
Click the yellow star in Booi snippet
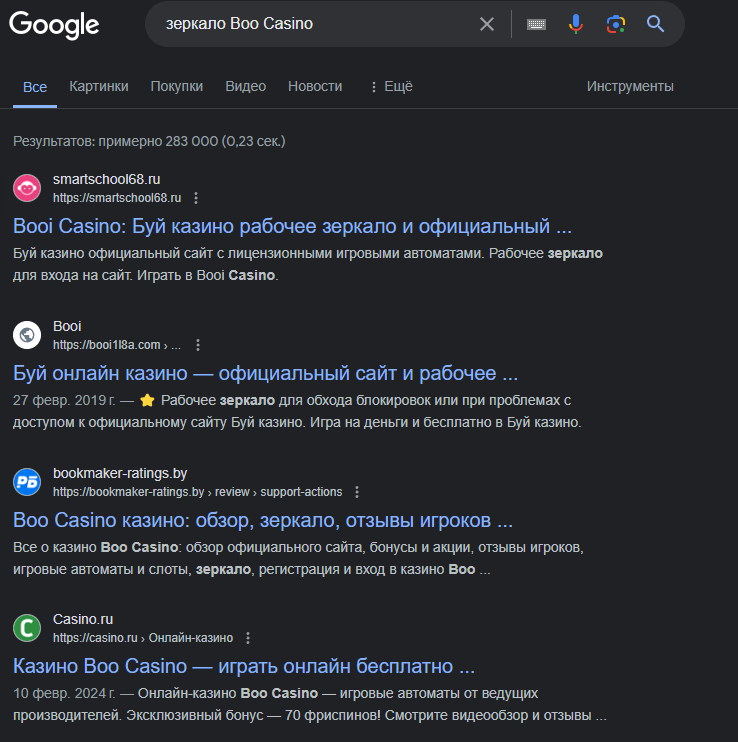pos(147,401)
